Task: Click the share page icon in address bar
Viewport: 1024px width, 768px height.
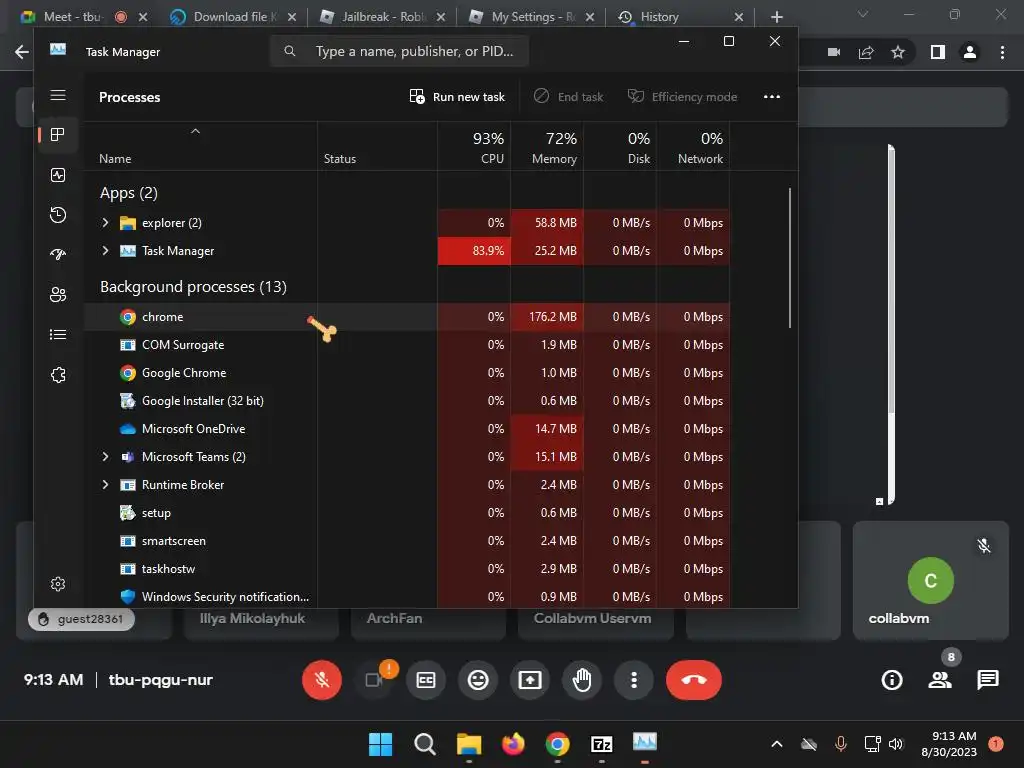Action: pos(866,52)
